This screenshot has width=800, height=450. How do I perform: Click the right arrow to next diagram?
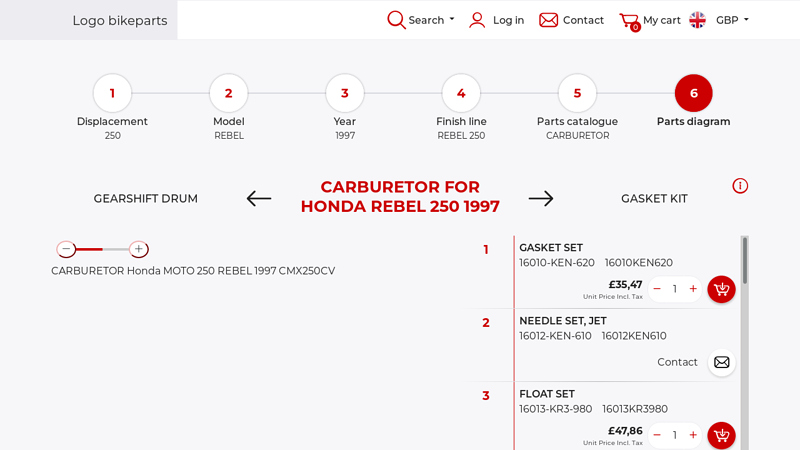(x=541, y=198)
